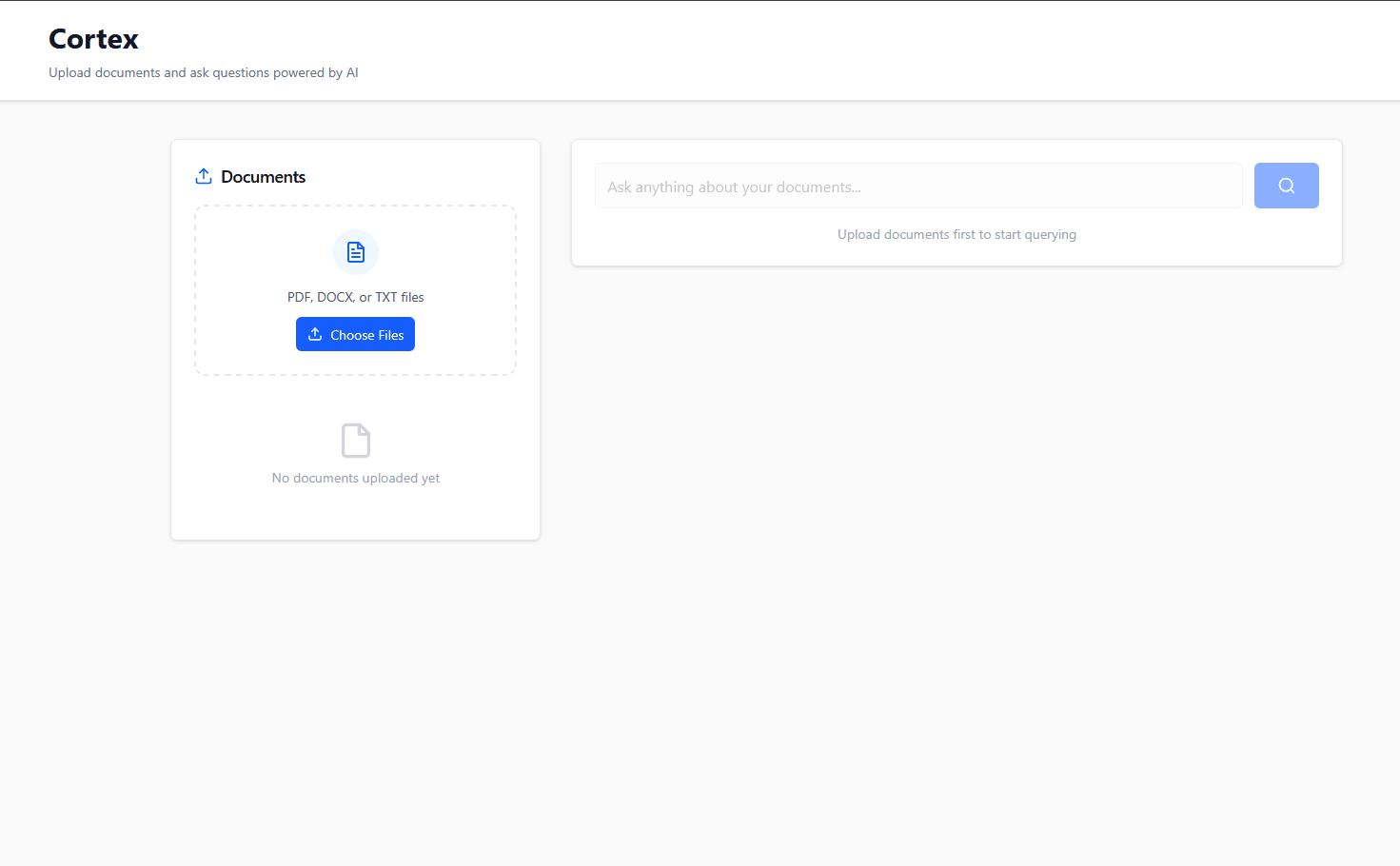This screenshot has height=866, width=1400.
Task: Click the document page icon above file type text
Action: (355, 251)
